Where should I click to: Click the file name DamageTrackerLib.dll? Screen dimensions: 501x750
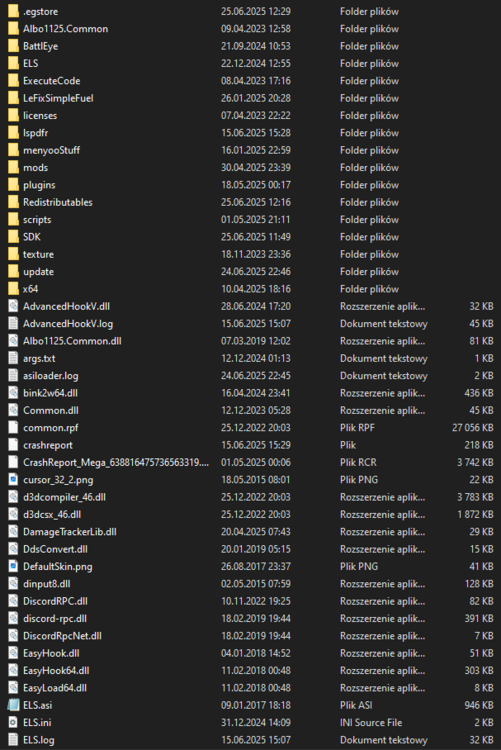tap(70, 531)
